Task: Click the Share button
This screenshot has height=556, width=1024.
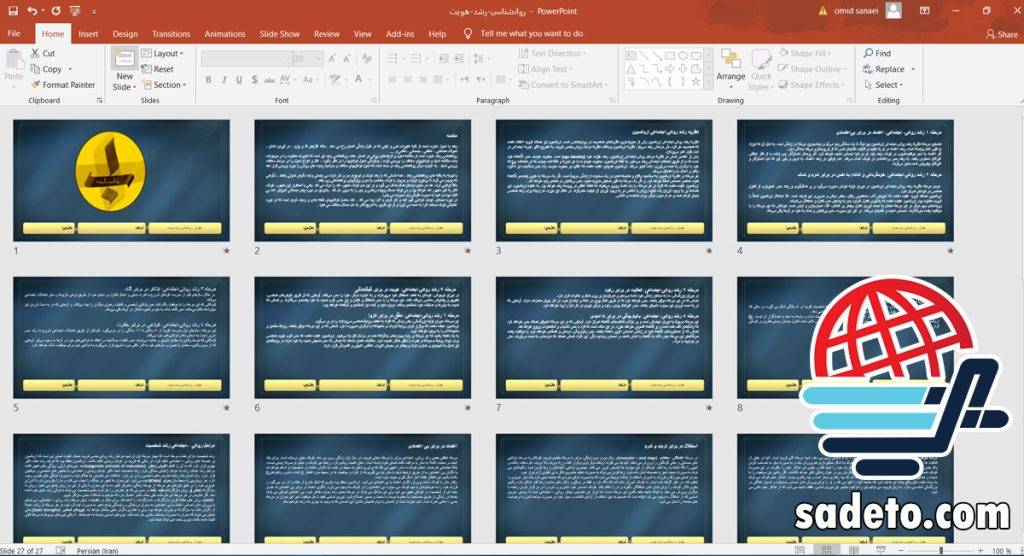Action: [x=1002, y=34]
